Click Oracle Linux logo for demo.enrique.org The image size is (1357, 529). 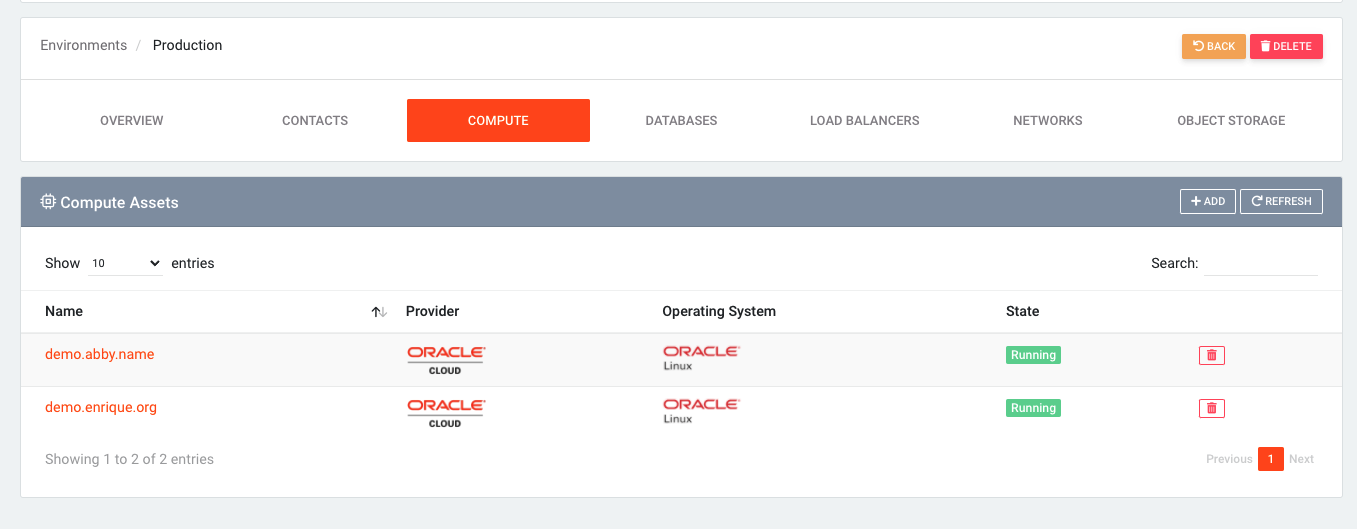coord(701,411)
